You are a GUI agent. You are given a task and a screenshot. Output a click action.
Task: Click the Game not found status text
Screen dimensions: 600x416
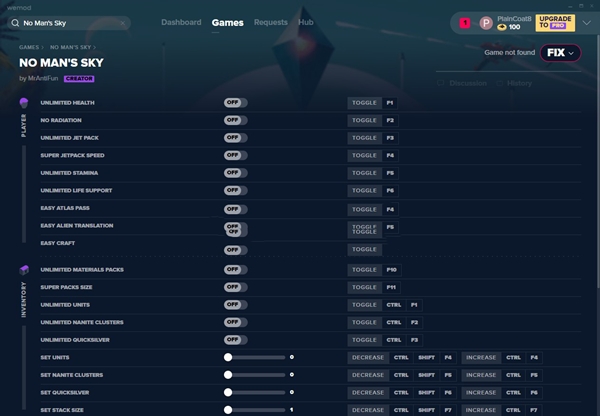click(510, 53)
